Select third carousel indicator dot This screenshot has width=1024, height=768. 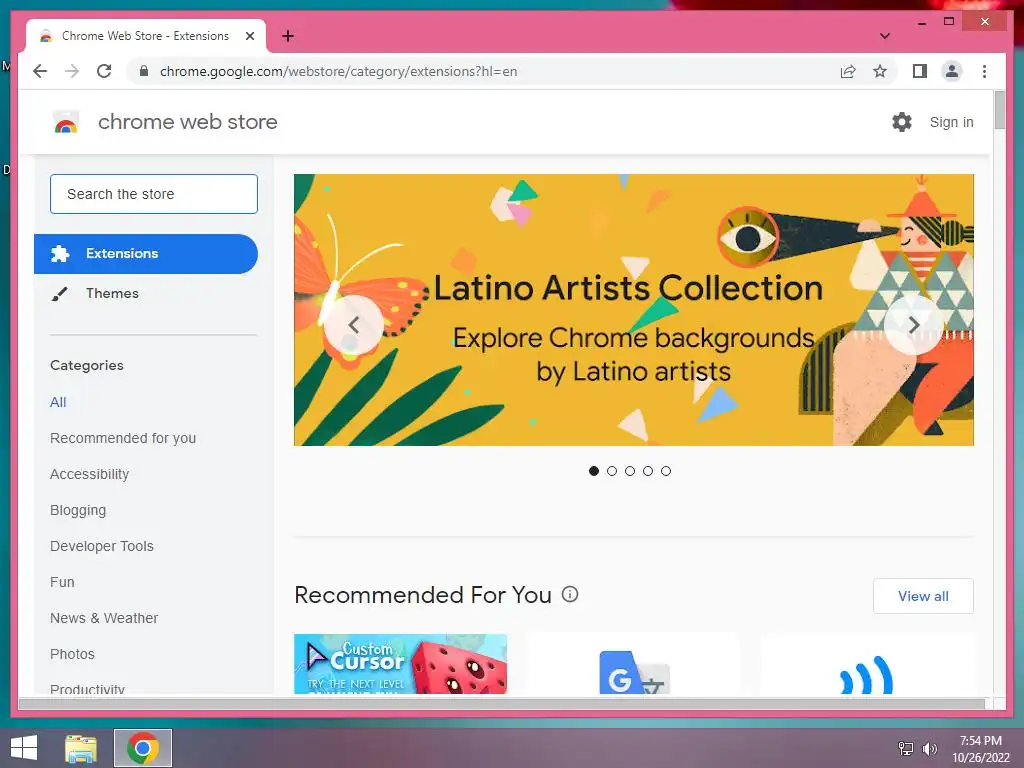[x=630, y=471]
